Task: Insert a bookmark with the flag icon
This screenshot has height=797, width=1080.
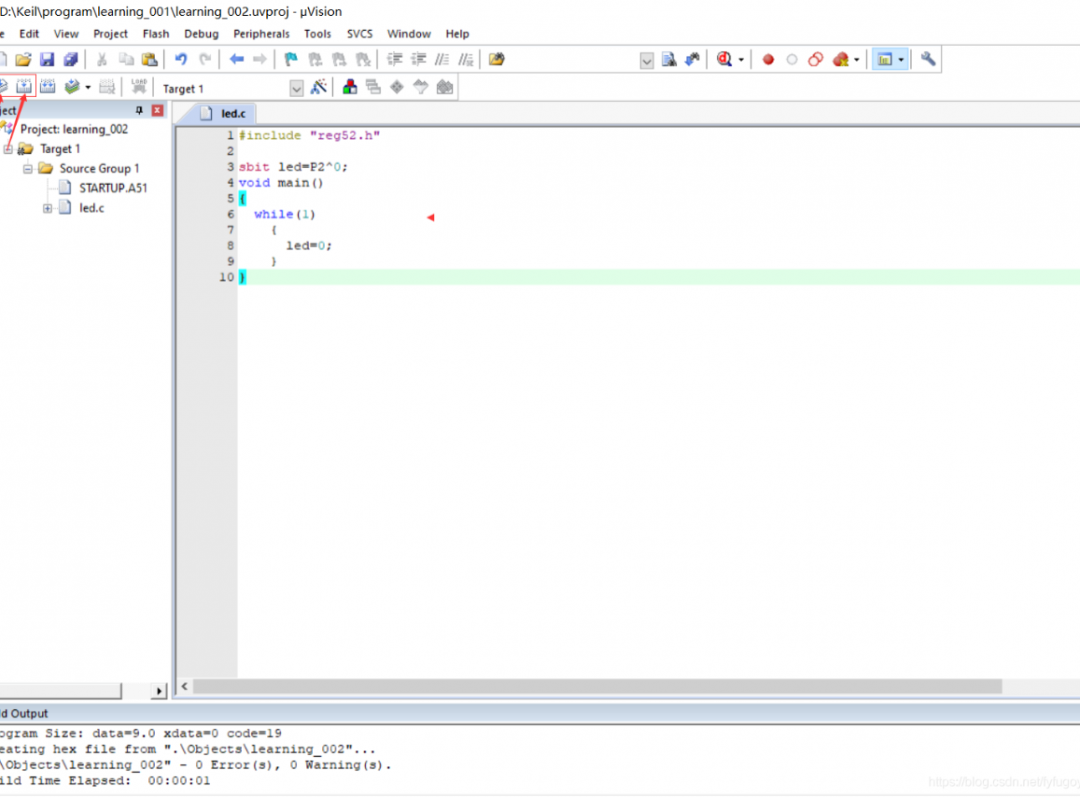Action: tap(291, 59)
